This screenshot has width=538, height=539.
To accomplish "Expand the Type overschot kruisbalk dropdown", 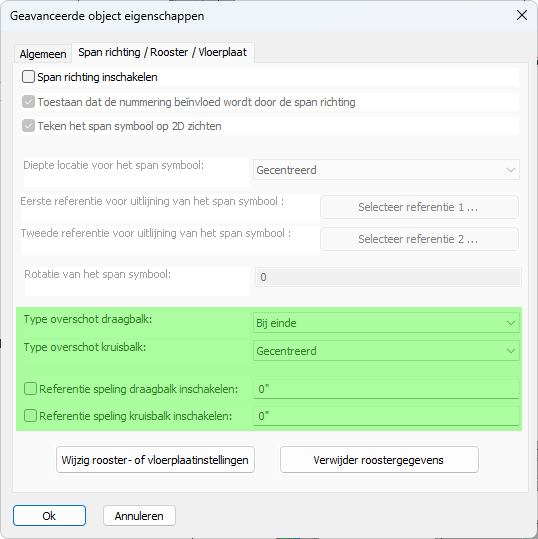I will coord(386,351).
